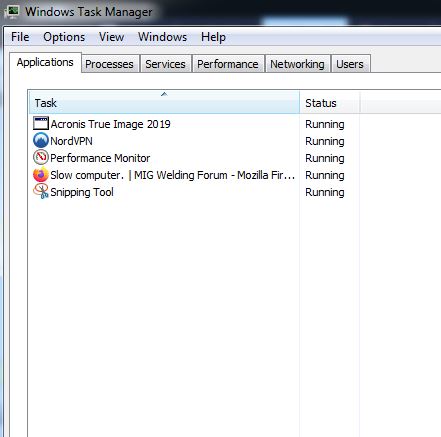Switch to the Services tab
The image size is (441, 437).
point(165,64)
